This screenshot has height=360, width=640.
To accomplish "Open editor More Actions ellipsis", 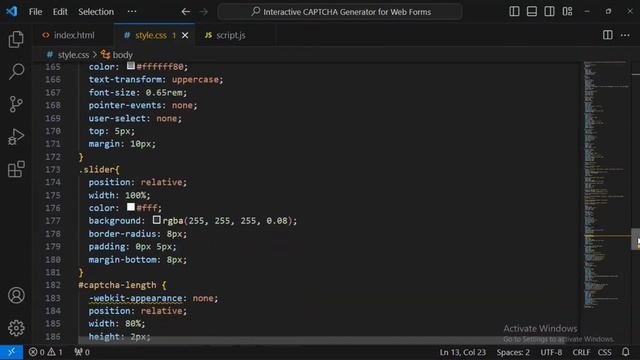I will tap(625, 36).
